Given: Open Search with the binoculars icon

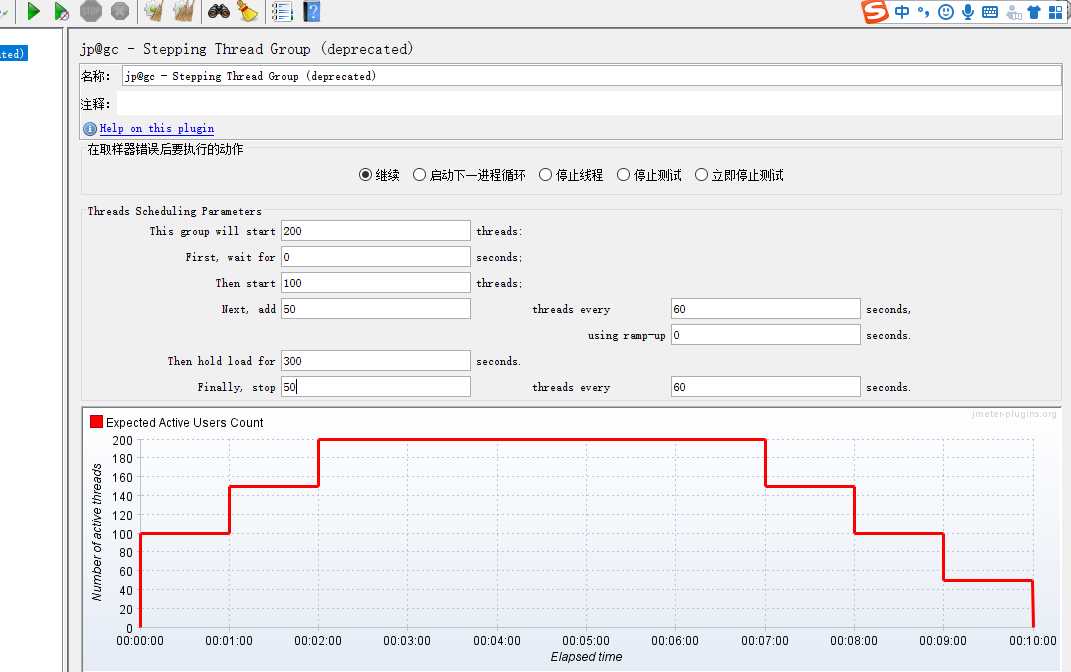Looking at the screenshot, I should click(219, 11).
